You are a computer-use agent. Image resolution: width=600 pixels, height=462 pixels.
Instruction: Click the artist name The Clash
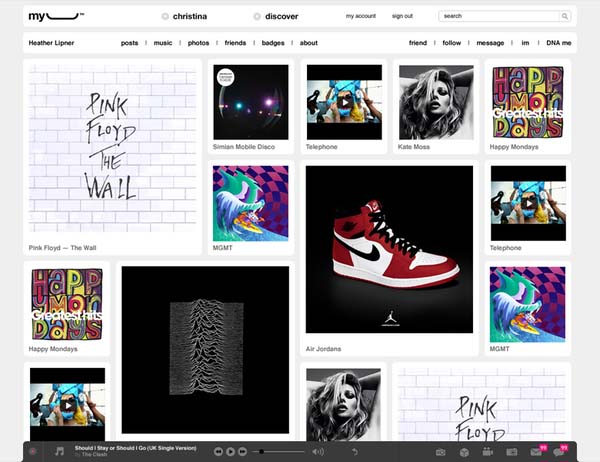tap(95, 454)
